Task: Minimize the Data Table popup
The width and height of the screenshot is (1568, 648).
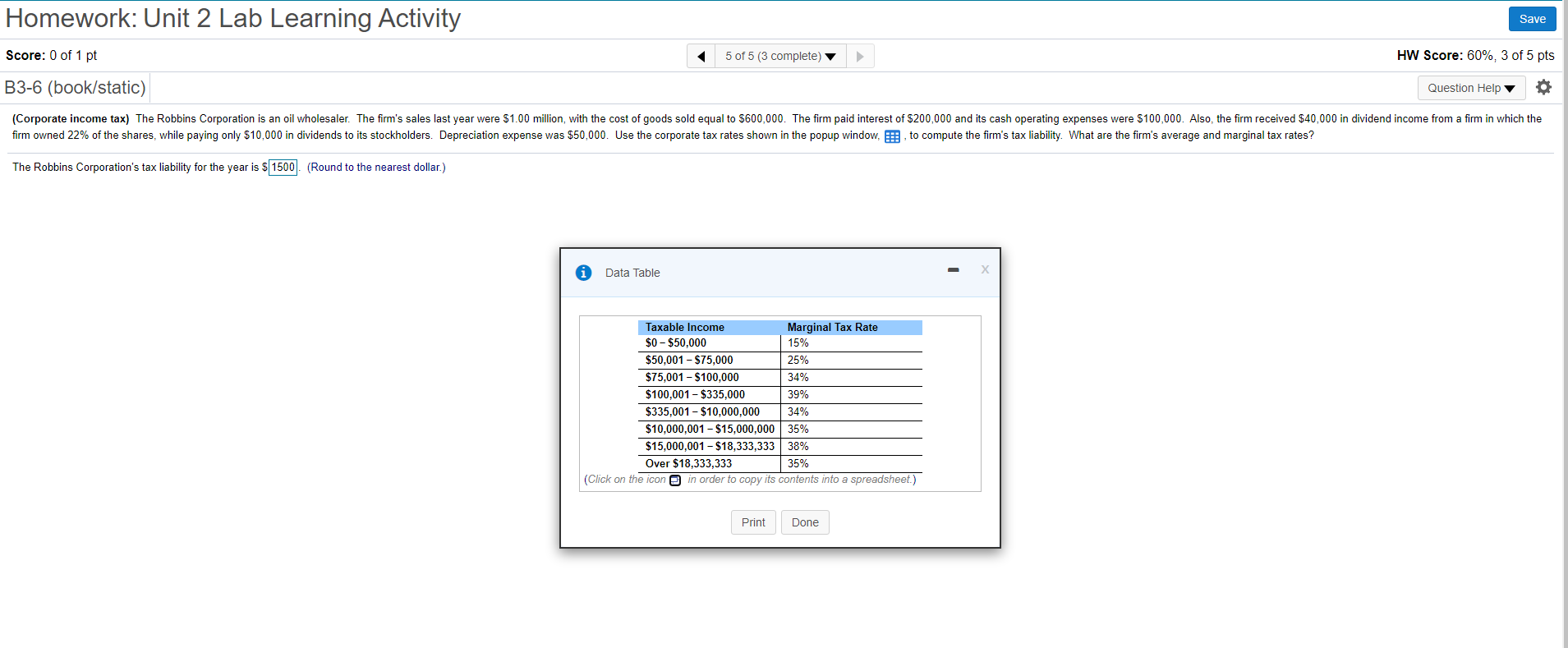Action: point(953,270)
